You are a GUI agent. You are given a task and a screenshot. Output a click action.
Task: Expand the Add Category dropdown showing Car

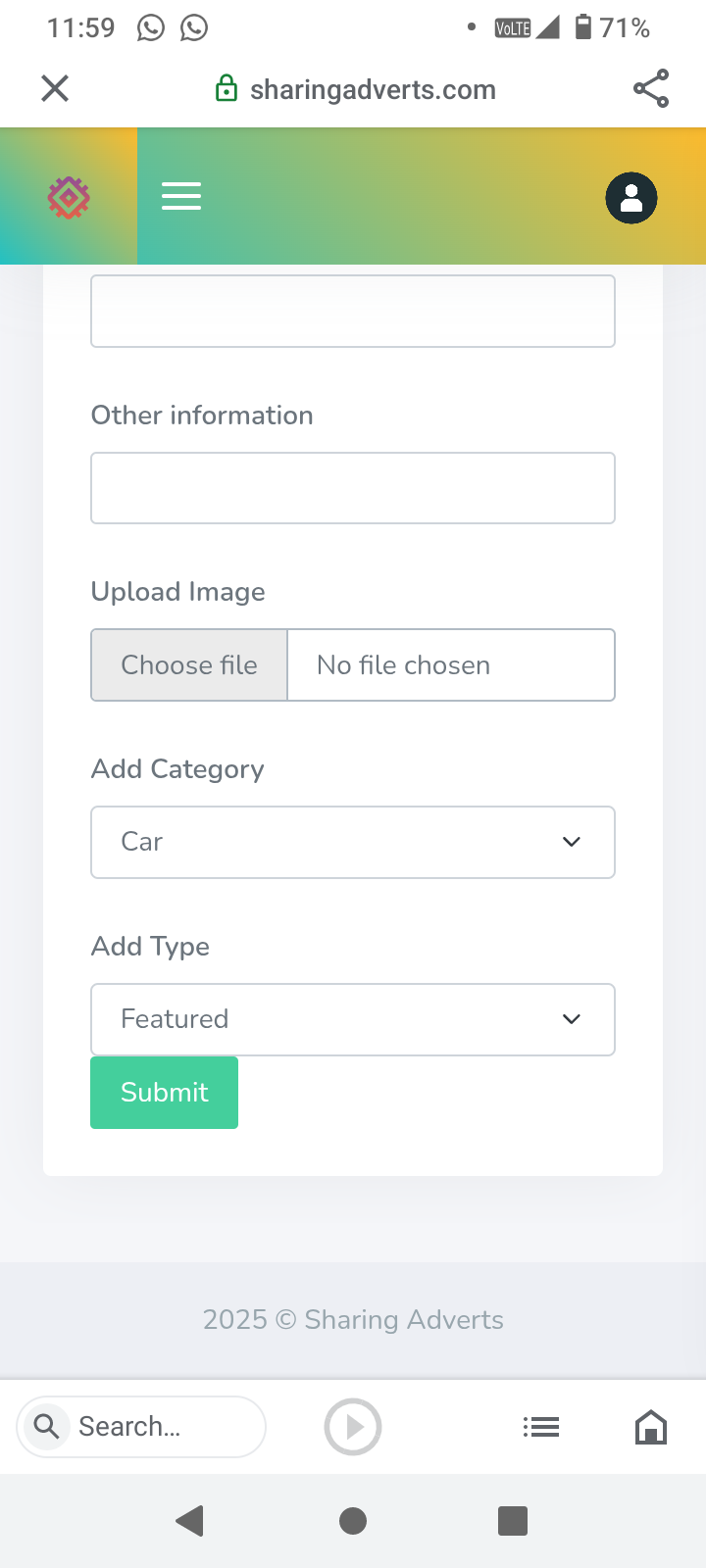[353, 842]
